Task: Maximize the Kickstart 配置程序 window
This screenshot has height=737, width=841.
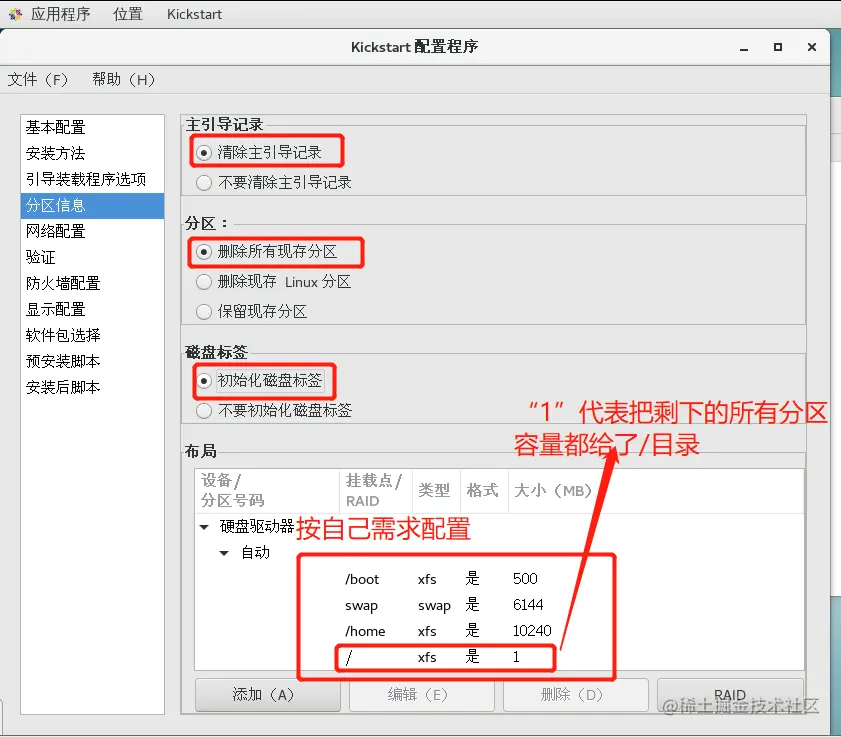Action: point(778,47)
